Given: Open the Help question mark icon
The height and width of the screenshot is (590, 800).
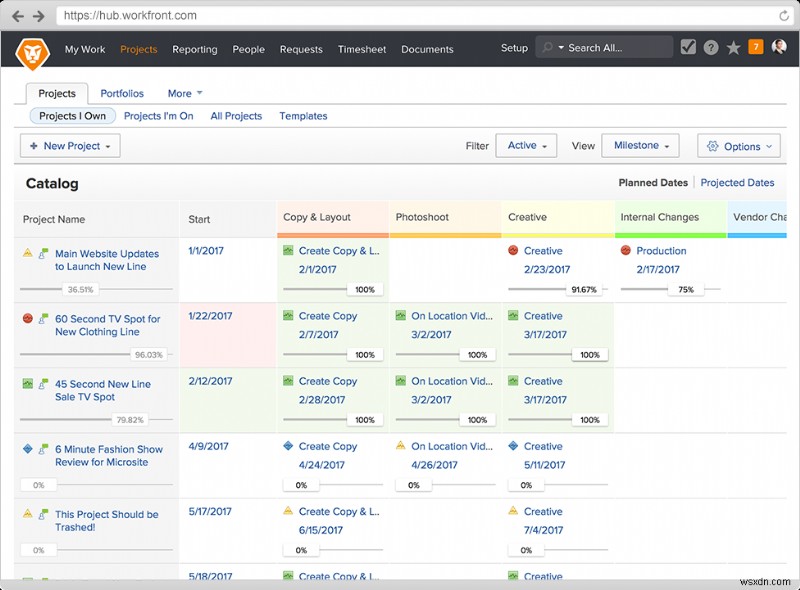Looking at the screenshot, I should point(709,47).
